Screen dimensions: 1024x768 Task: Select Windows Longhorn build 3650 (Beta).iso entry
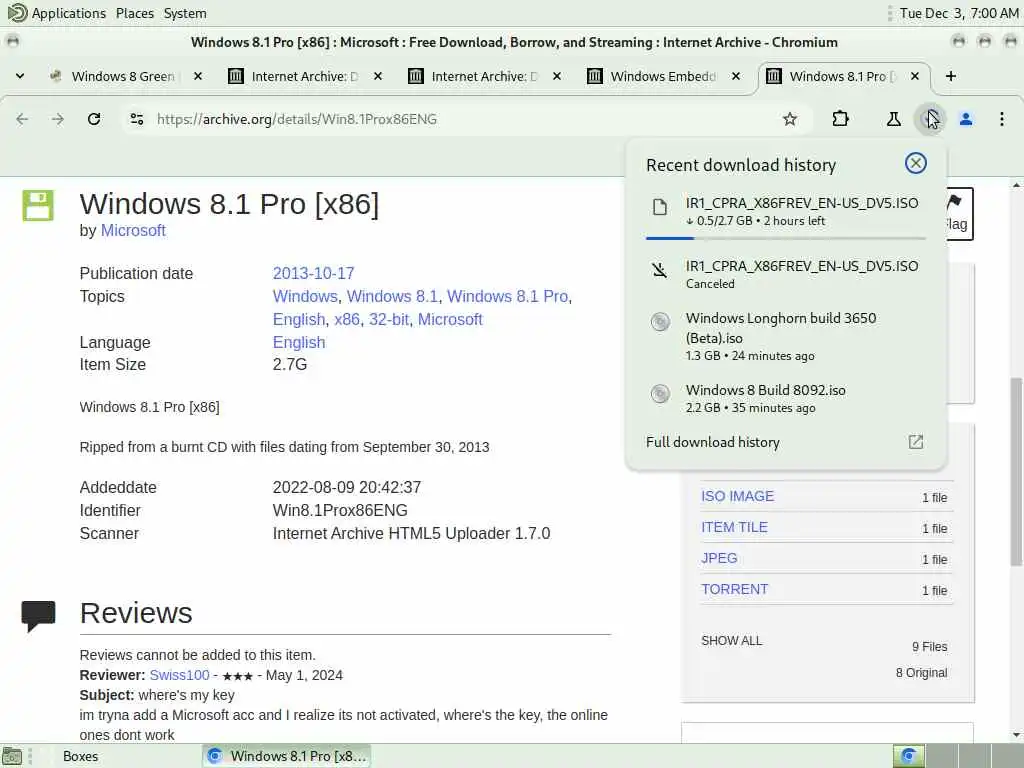(x=786, y=336)
